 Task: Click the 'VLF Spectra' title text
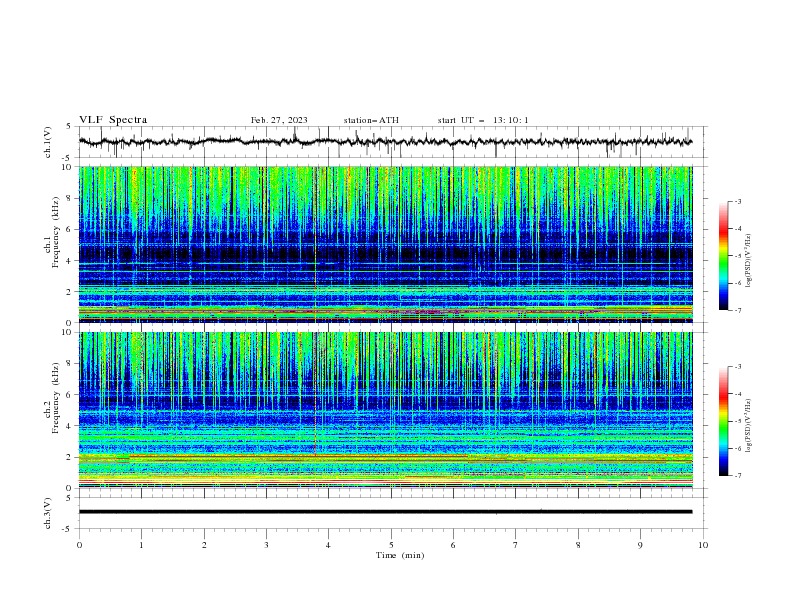click(x=113, y=120)
